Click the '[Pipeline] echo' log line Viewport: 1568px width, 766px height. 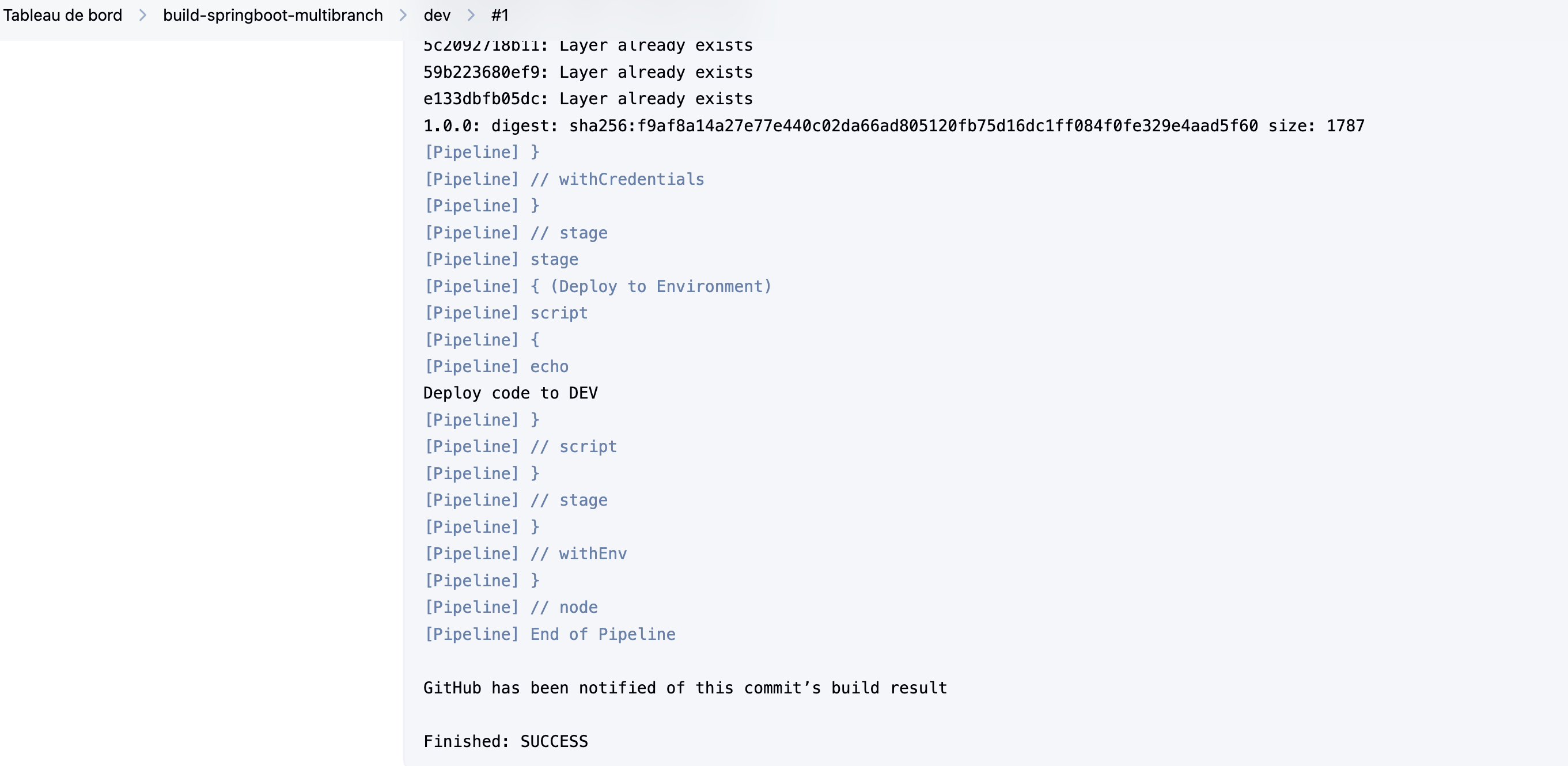[496, 366]
